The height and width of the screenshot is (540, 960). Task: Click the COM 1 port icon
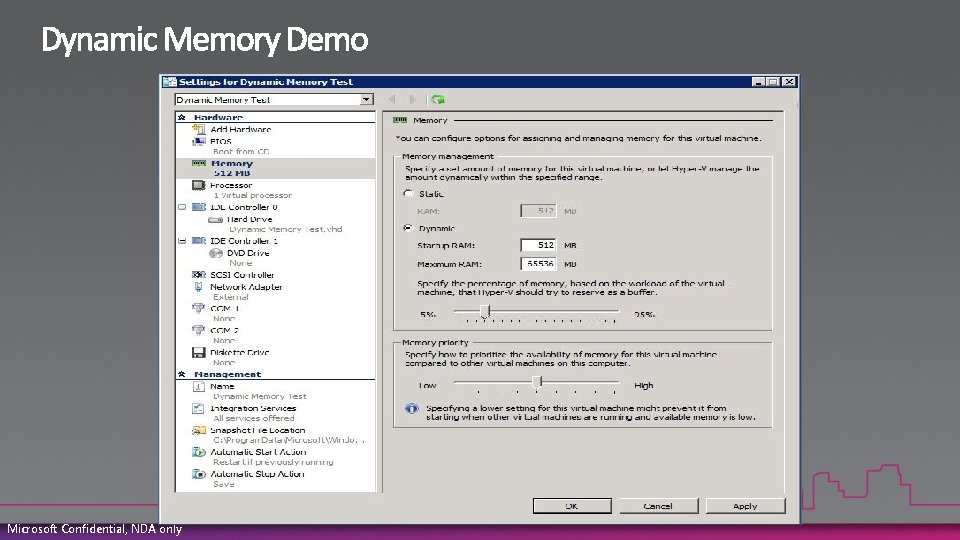(198, 309)
